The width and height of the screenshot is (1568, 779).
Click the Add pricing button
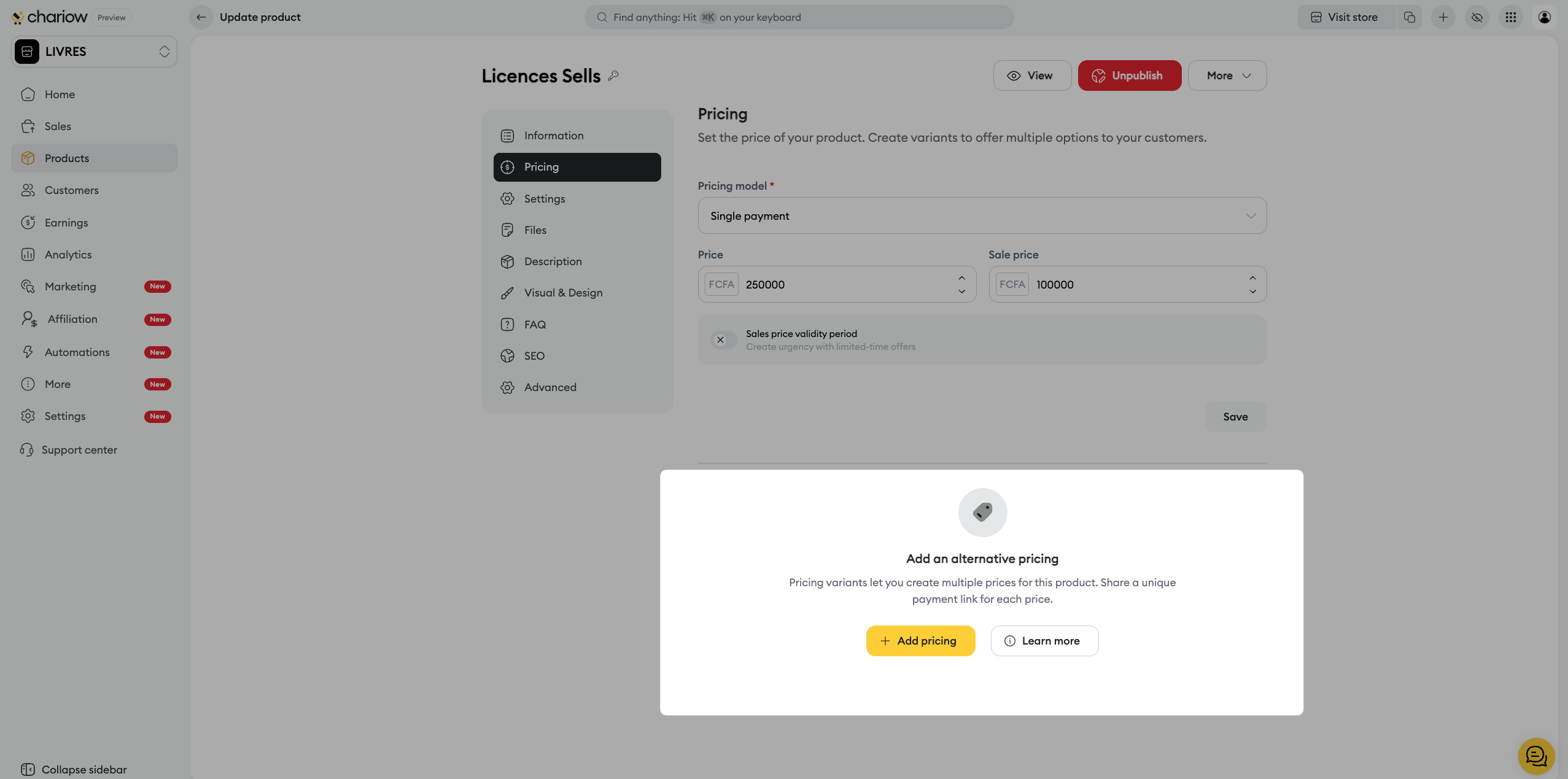pyautogui.click(x=920, y=641)
